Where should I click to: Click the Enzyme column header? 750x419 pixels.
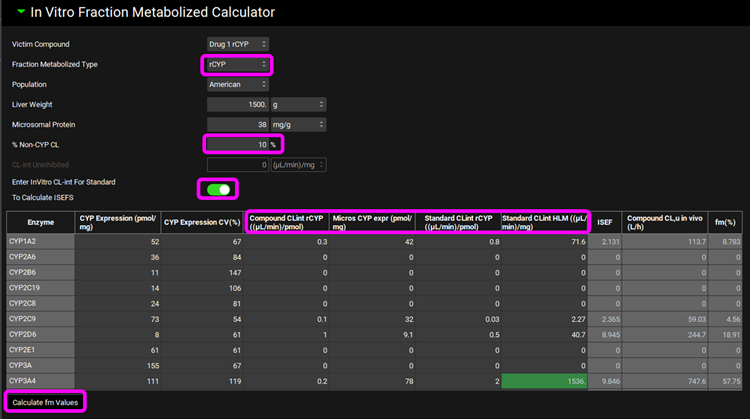pos(39,223)
